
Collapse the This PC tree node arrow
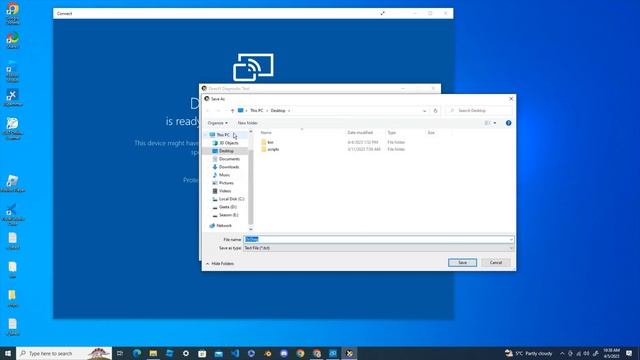click(206, 135)
